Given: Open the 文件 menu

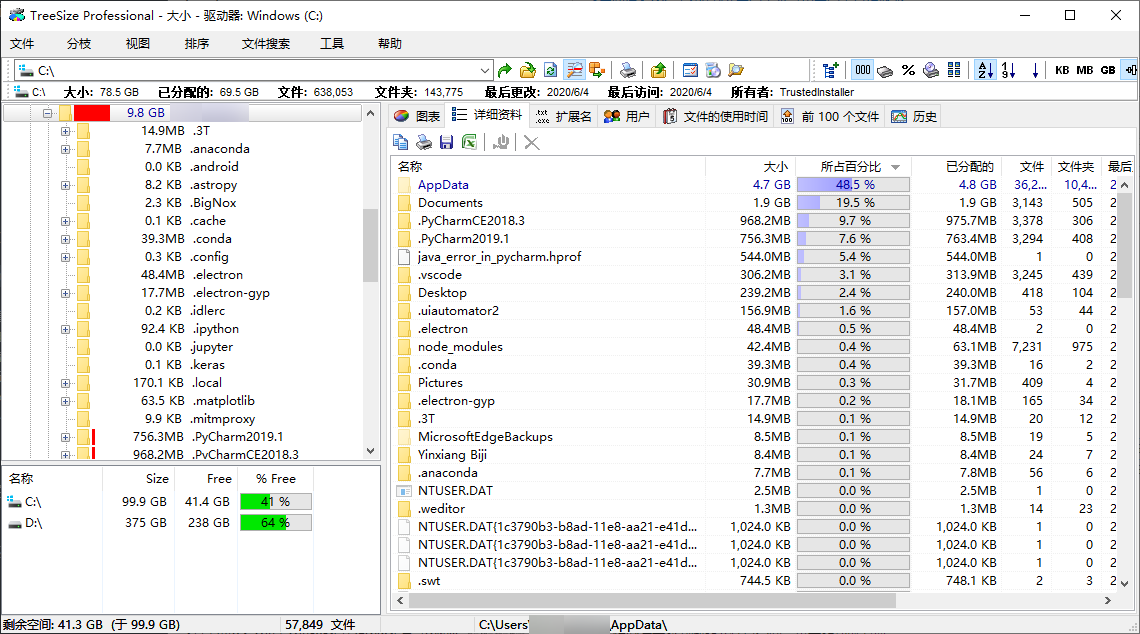Looking at the screenshot, I should coord(22,44).
